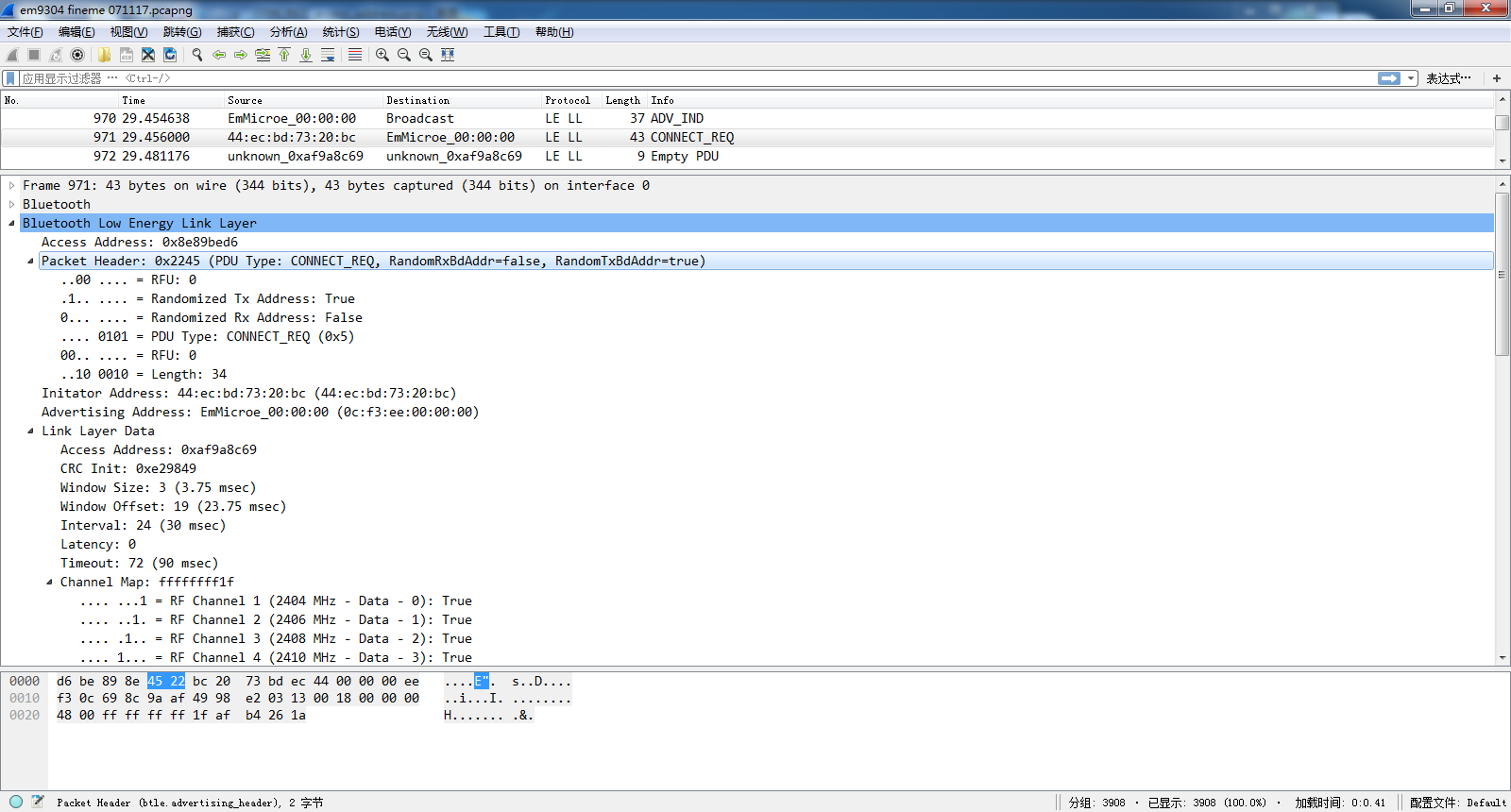1511x812 pixels.
Task: Toggle auto-scroll during live capture
Action: pos(328,55)
